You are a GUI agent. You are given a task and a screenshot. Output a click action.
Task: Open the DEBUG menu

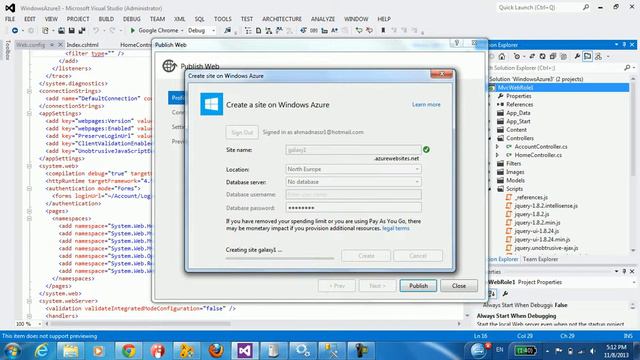[x=131, y=19]
